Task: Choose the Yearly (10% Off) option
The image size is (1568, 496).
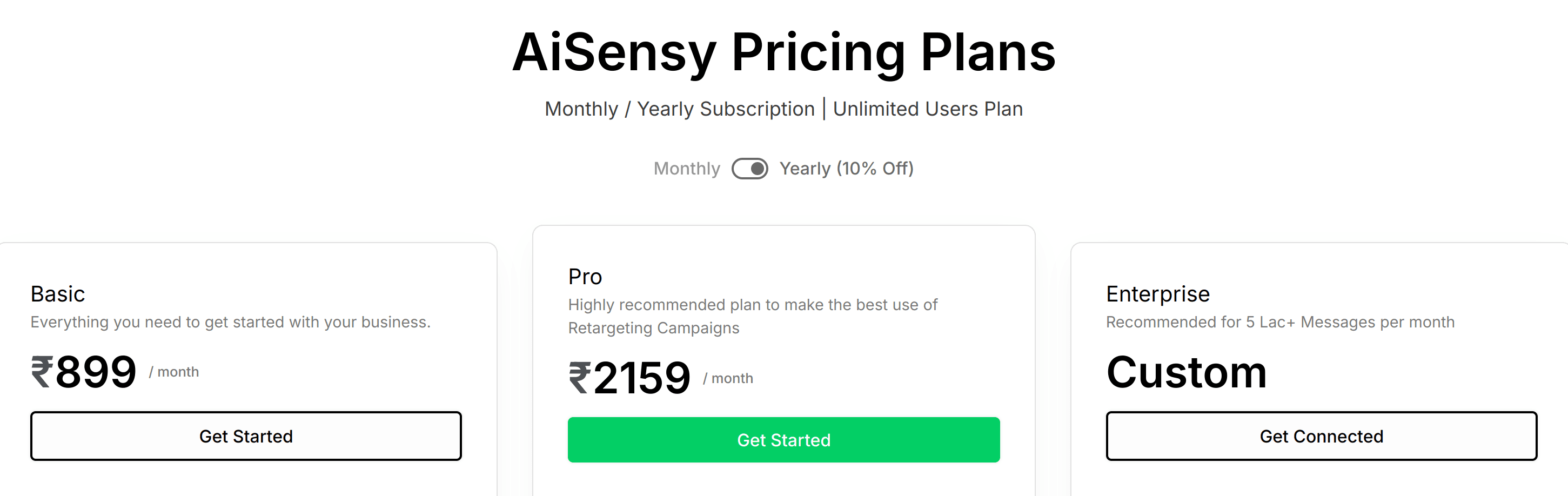Action: click(846, 169)
